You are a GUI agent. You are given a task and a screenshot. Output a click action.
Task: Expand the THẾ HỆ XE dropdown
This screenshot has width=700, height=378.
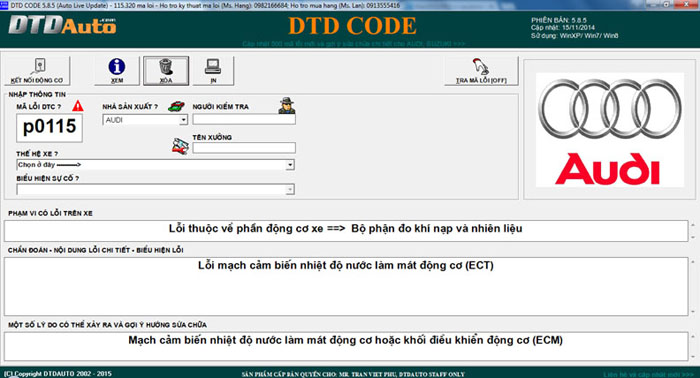[290, 165]
